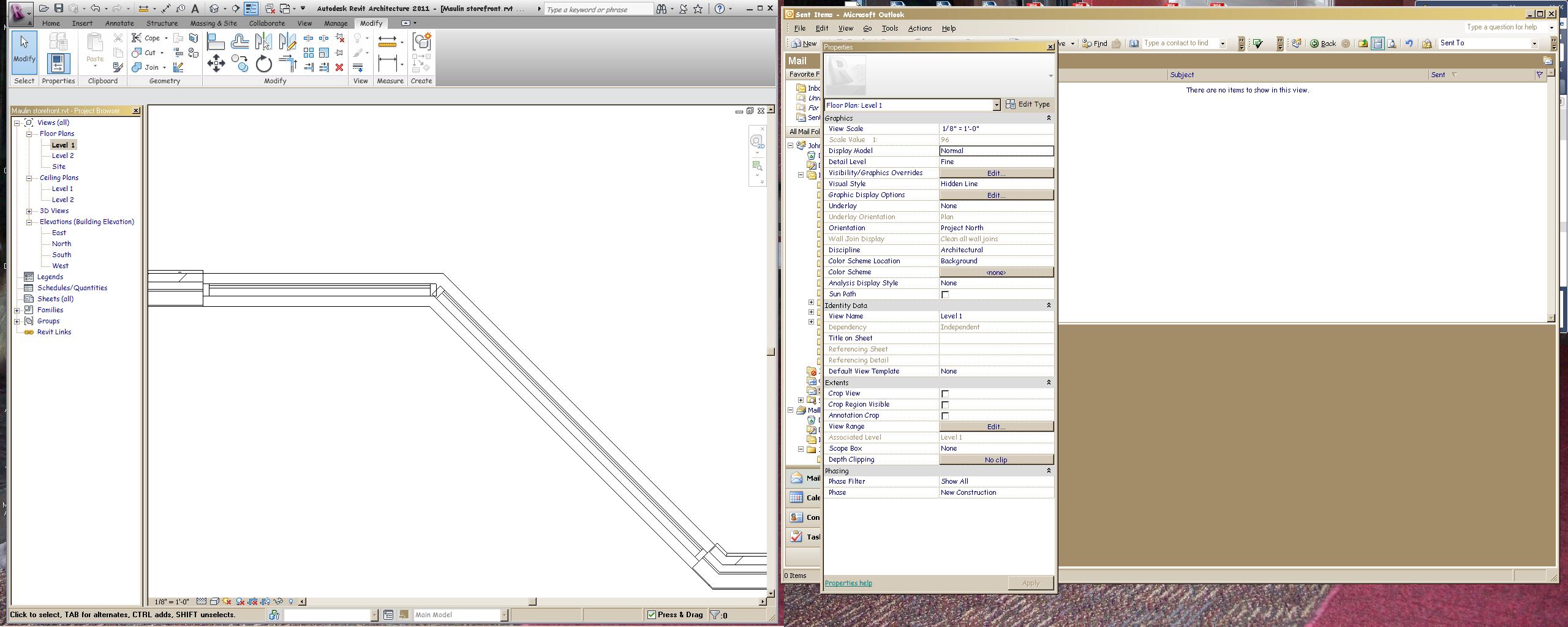Open the Floor Plan: Level 1 type dropdown
Image resolution: width=1568 pixels, height=627 pixels.
pos(996,105)
